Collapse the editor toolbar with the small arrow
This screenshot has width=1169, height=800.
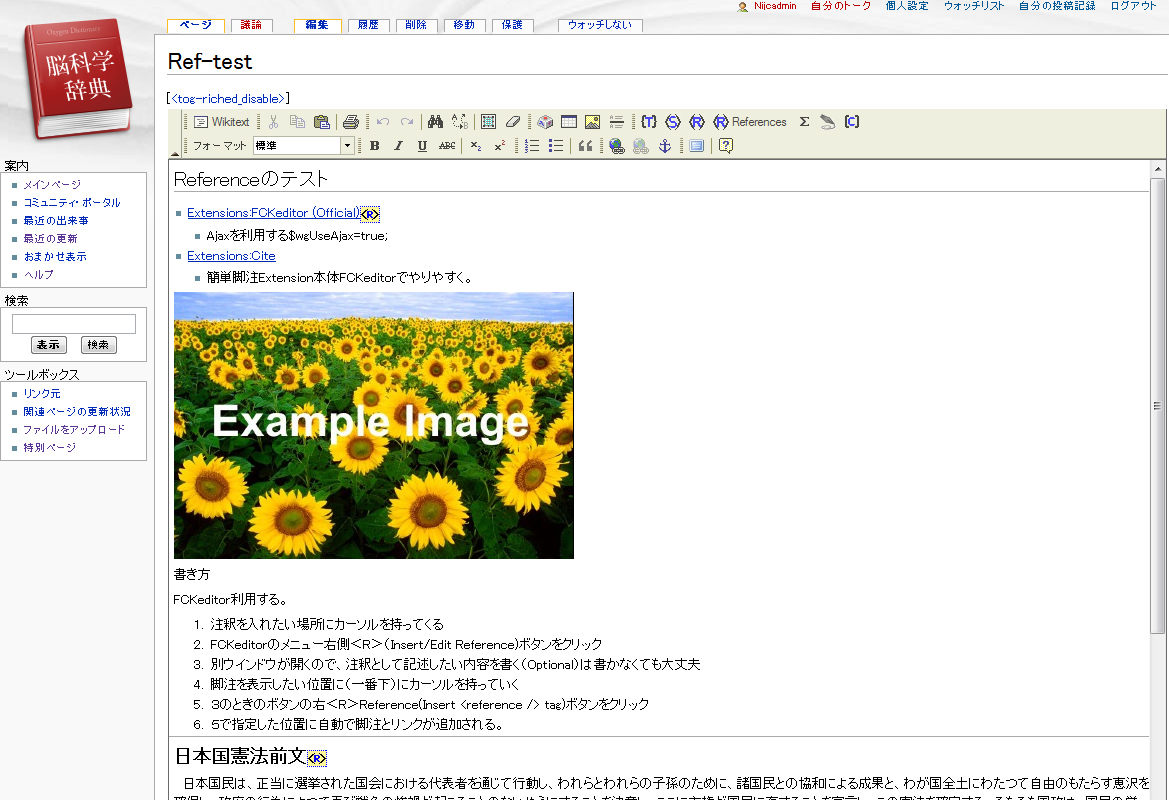coord(175,154)
